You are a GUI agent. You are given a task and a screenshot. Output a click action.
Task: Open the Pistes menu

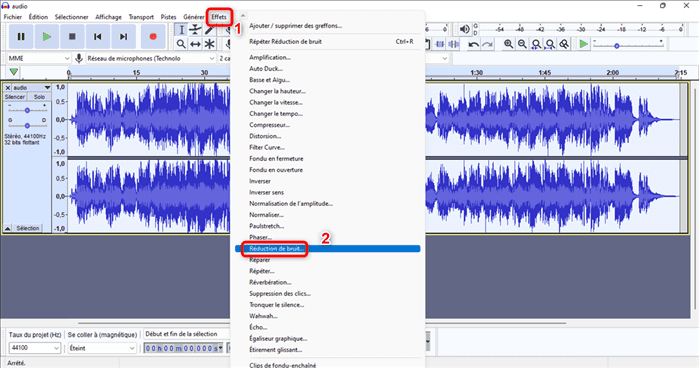(x=168, y=17)
